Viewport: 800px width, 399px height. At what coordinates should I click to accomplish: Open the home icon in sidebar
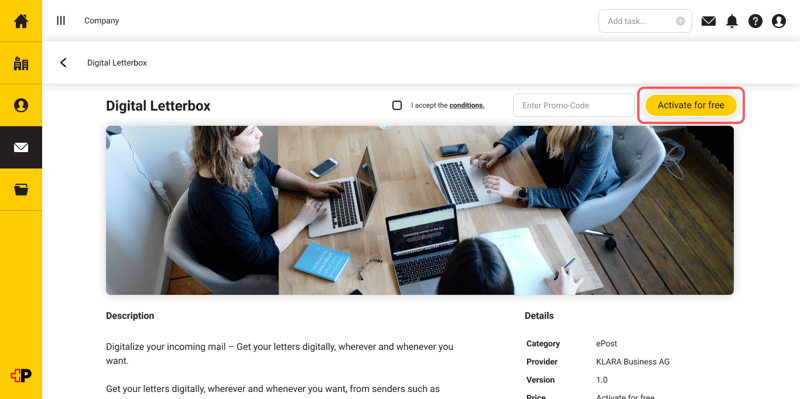click(x=21, y=21)
